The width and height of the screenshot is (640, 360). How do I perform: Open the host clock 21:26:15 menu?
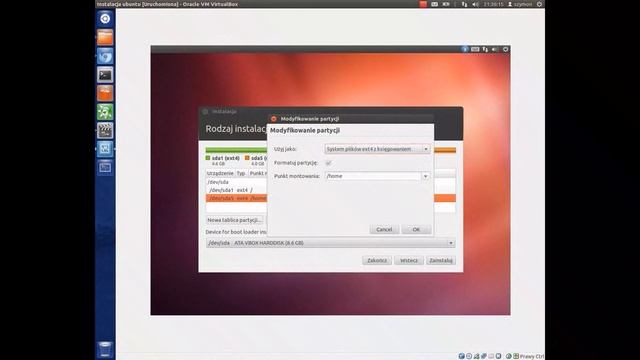493,4
